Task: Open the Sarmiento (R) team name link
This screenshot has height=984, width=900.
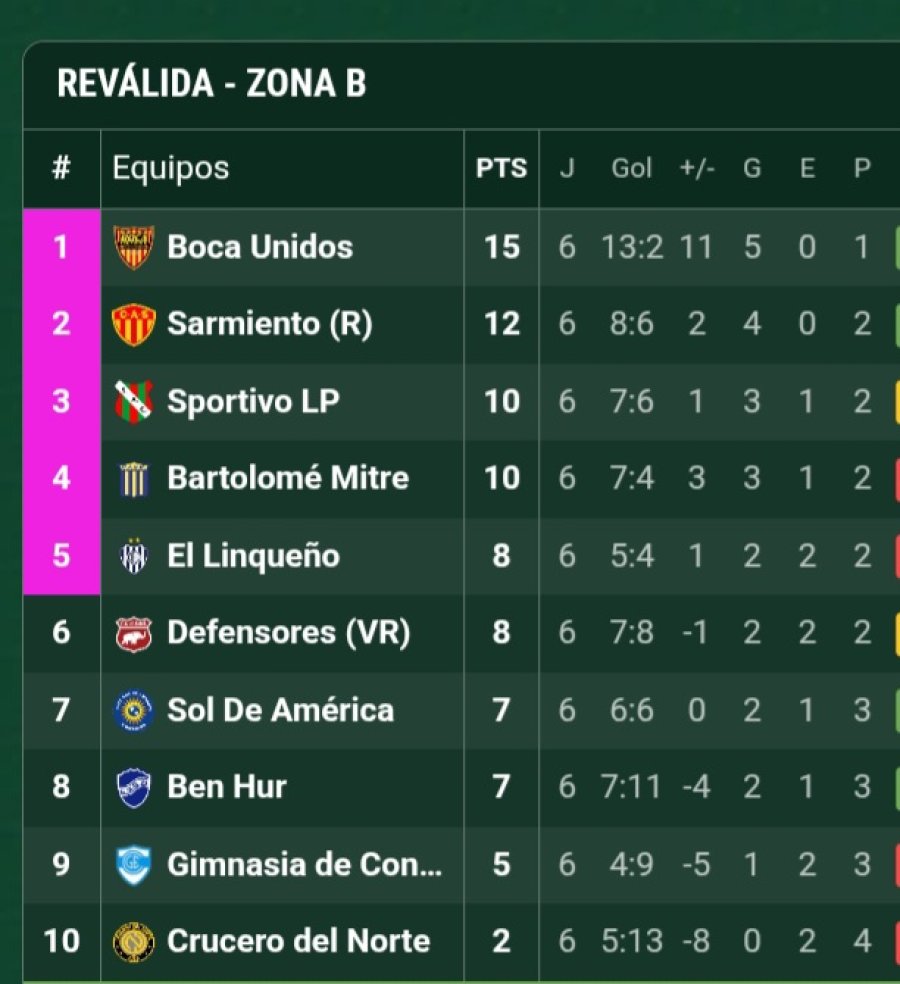Action: coord(269,324)
